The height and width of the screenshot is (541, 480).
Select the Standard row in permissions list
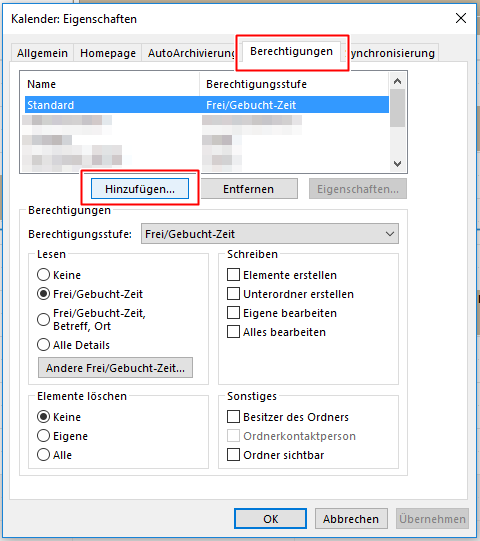207,105
